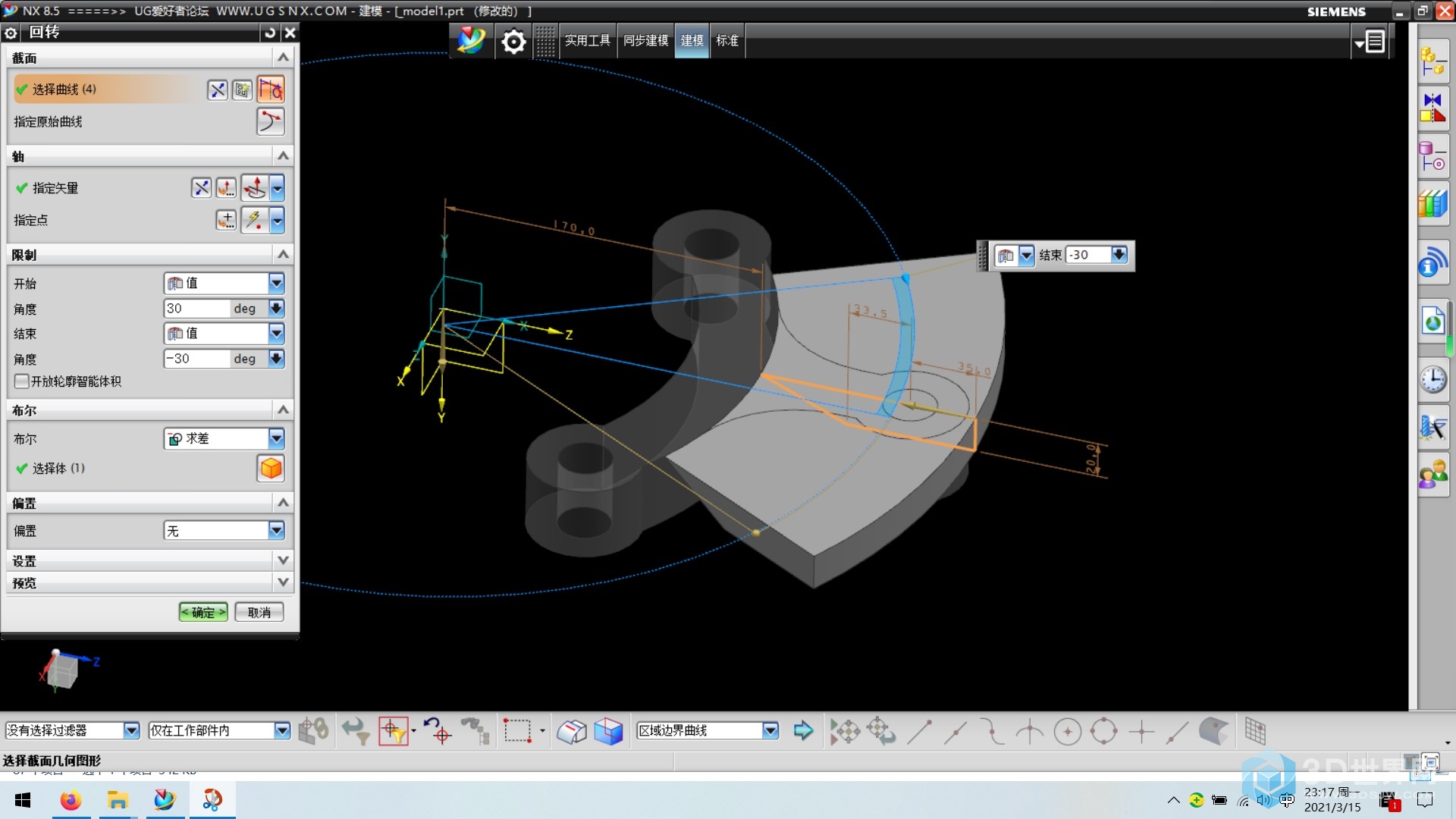This screenshot has height=819, width=1456.
Task: Open vector dialog icon beside 指定矢量
Action: click(226, 188)
